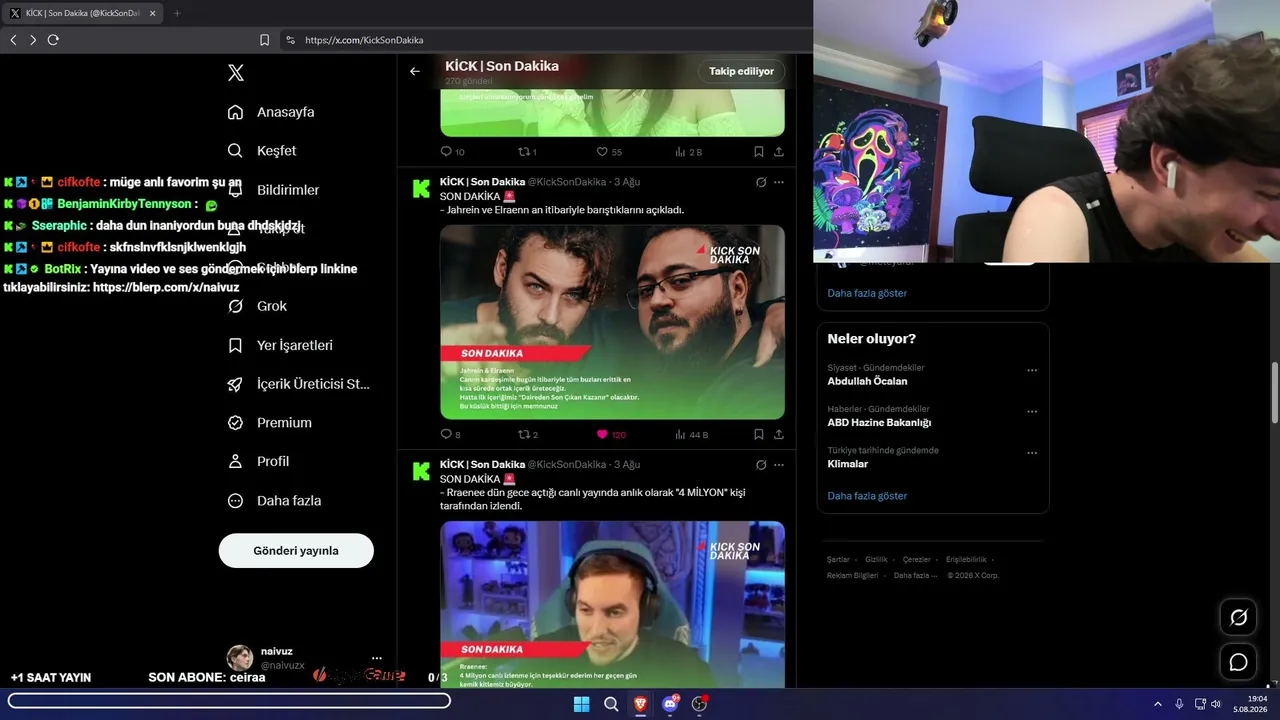Click the X page vertical scrollbar
Screen dimensions: 1280x720
(1274, 392)
